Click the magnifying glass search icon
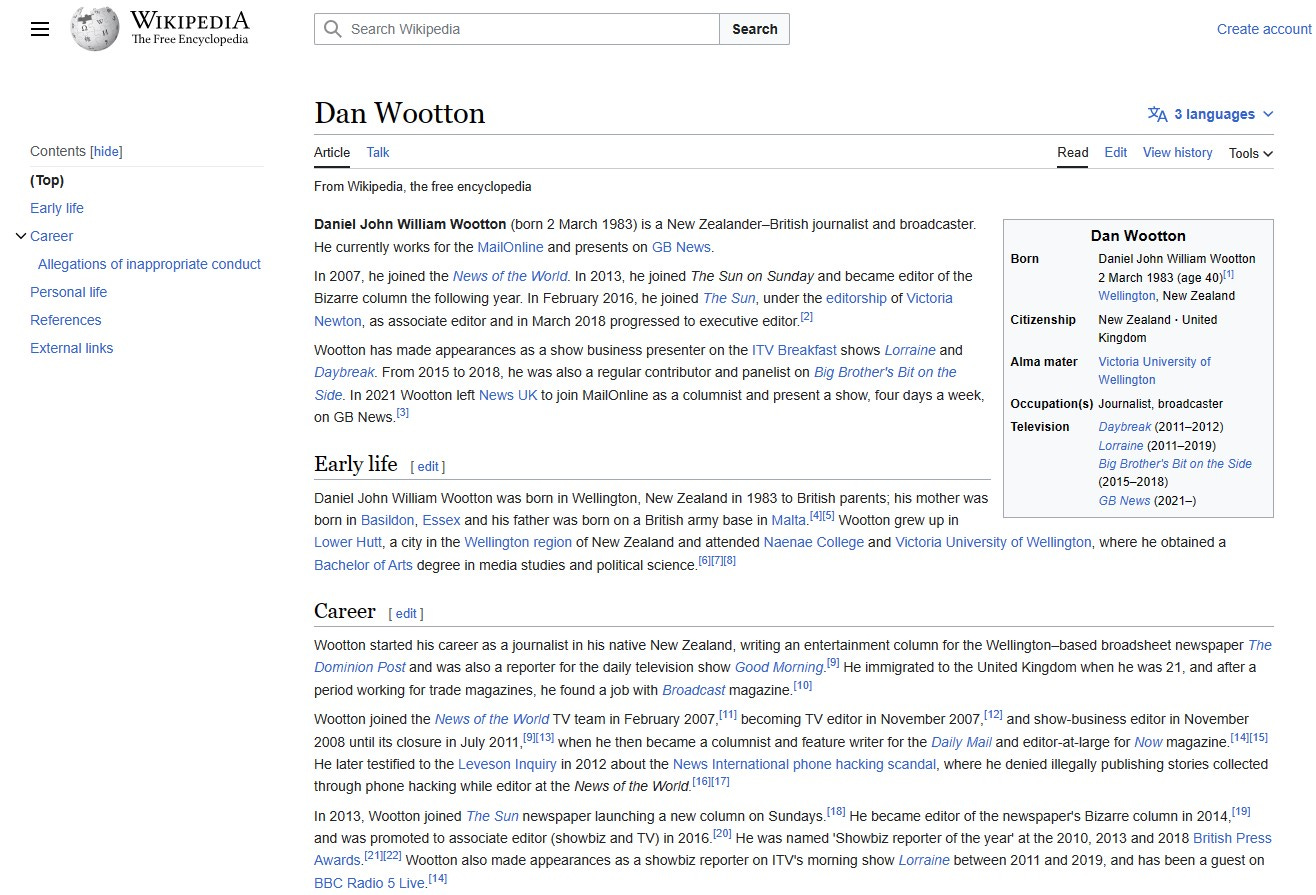Image resolution: width=1316 pixels, height=895 pixels. [x=333, y=29]
